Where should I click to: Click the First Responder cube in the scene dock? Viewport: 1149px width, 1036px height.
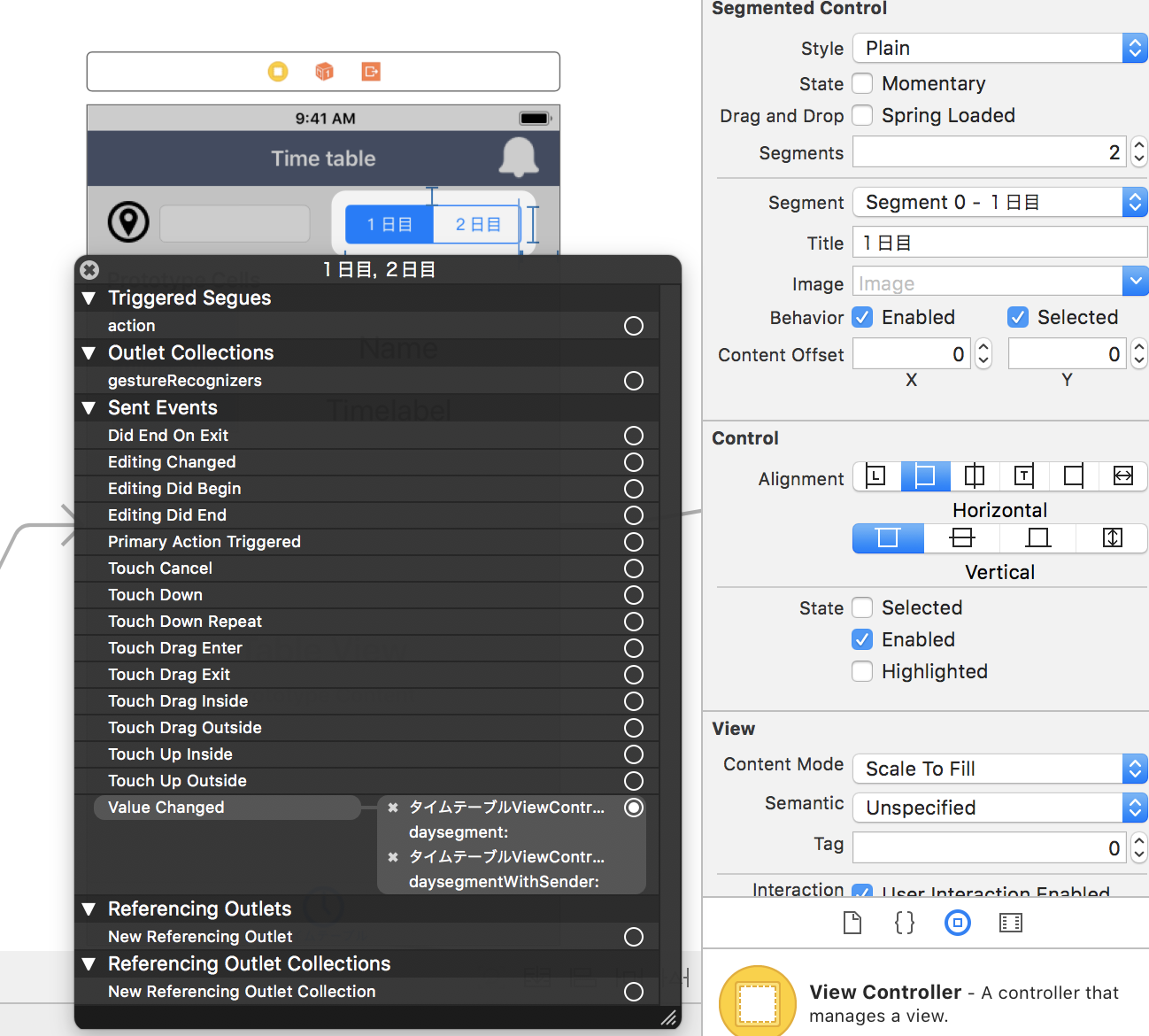point(324,72)
